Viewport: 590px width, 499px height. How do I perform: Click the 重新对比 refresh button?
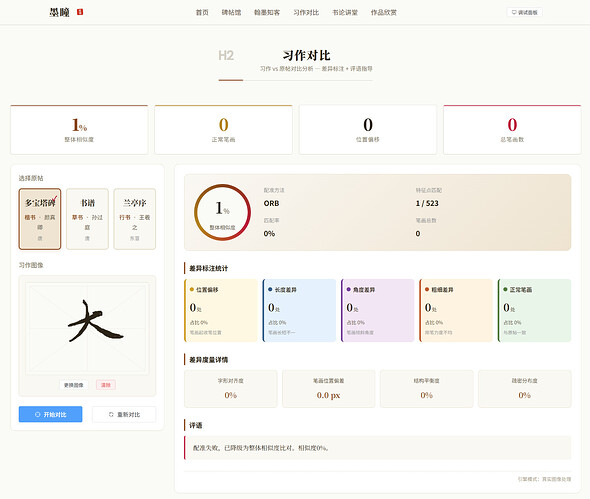point(124,414)
